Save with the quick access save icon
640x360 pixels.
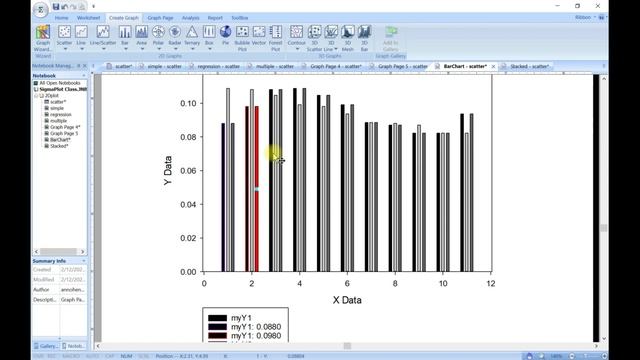[56, 7]
